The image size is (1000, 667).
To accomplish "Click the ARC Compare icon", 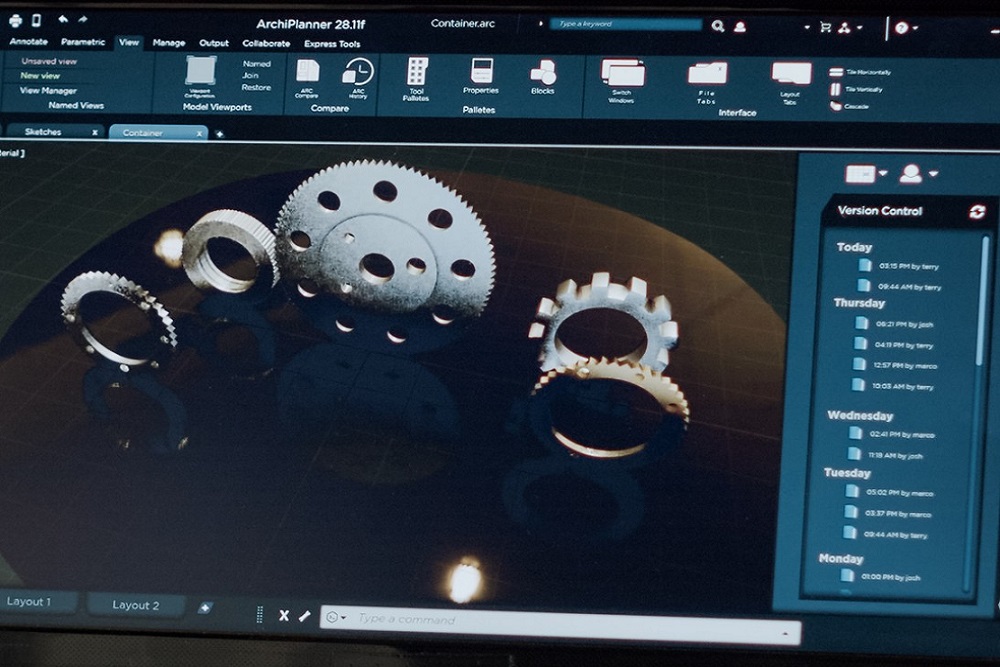I will (x=308, y=73).
